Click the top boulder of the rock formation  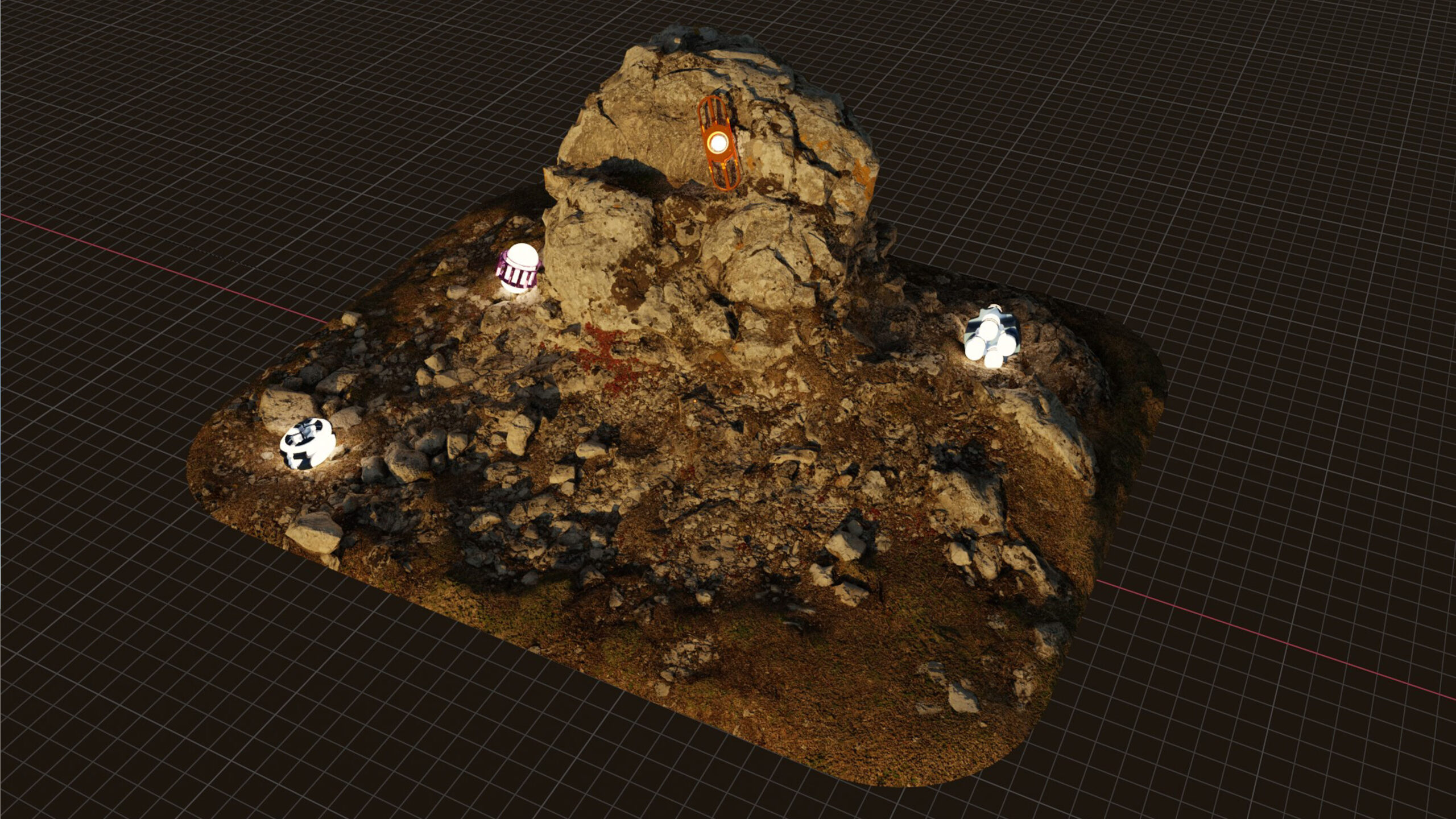[654, 108]
